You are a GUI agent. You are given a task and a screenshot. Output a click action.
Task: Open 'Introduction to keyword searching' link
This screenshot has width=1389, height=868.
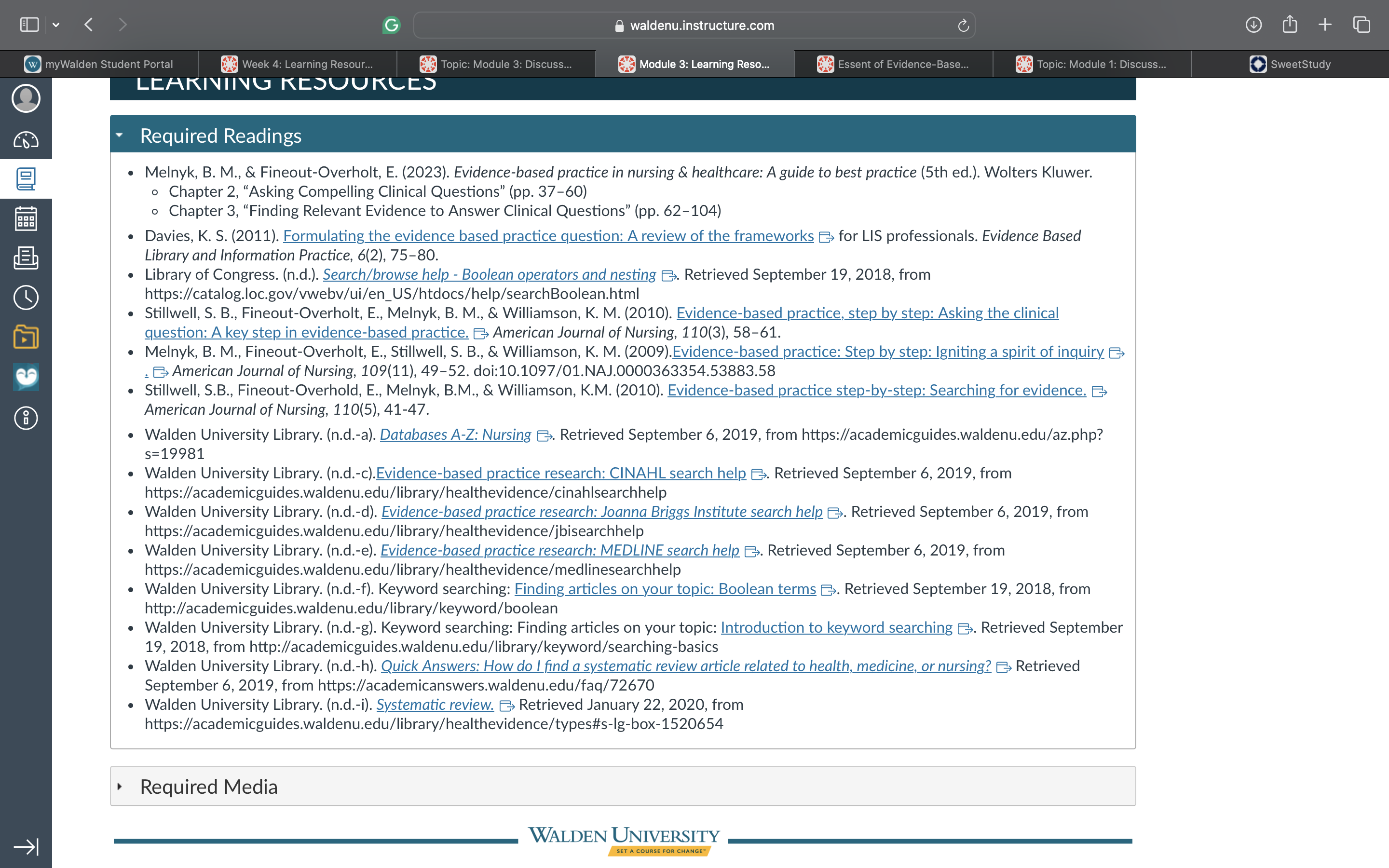836,627
